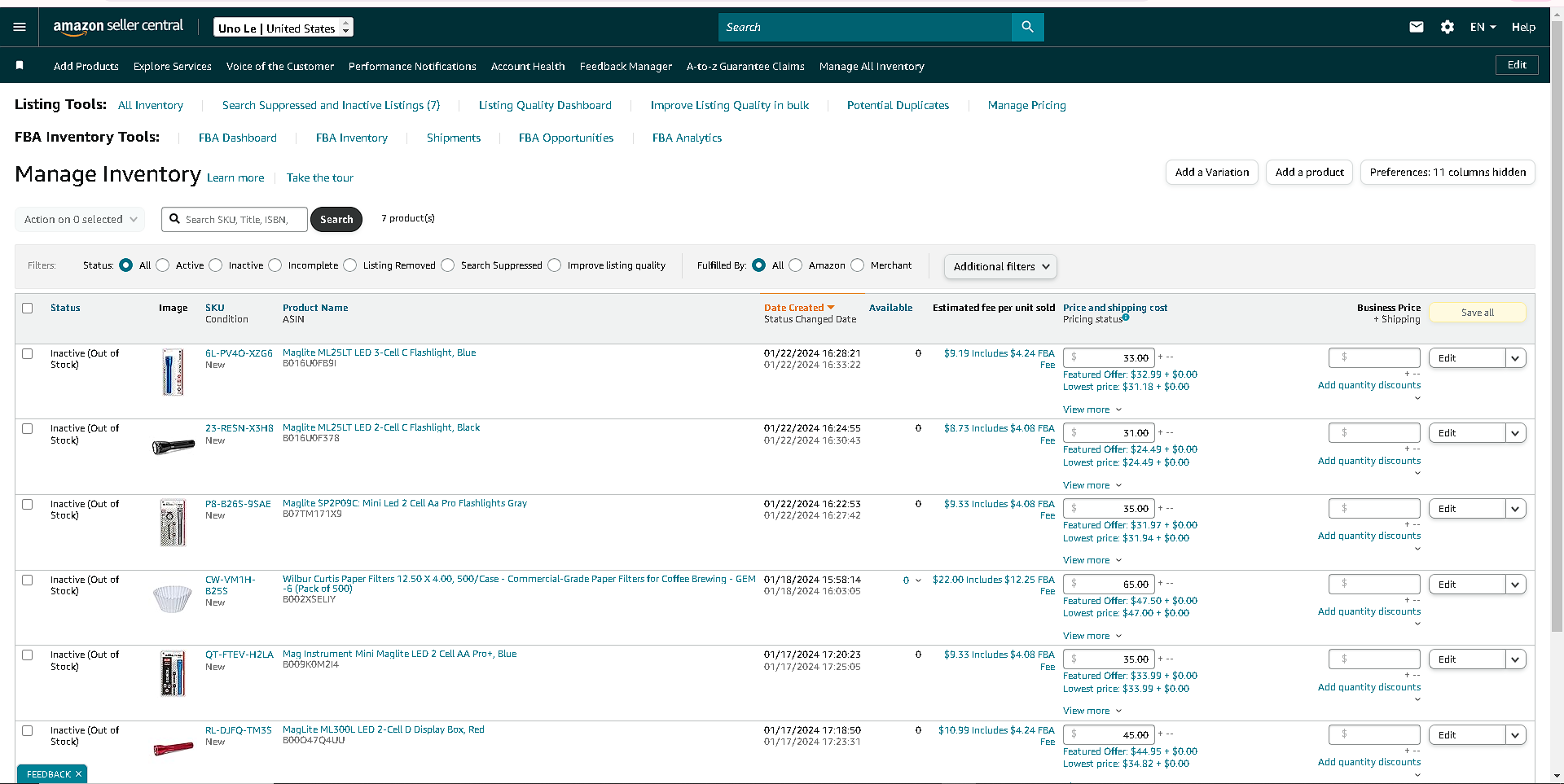Screen dimensions: 1564x784
Task: Tick the select-all checkbox in table header
Action: click(x=28, y=308)
